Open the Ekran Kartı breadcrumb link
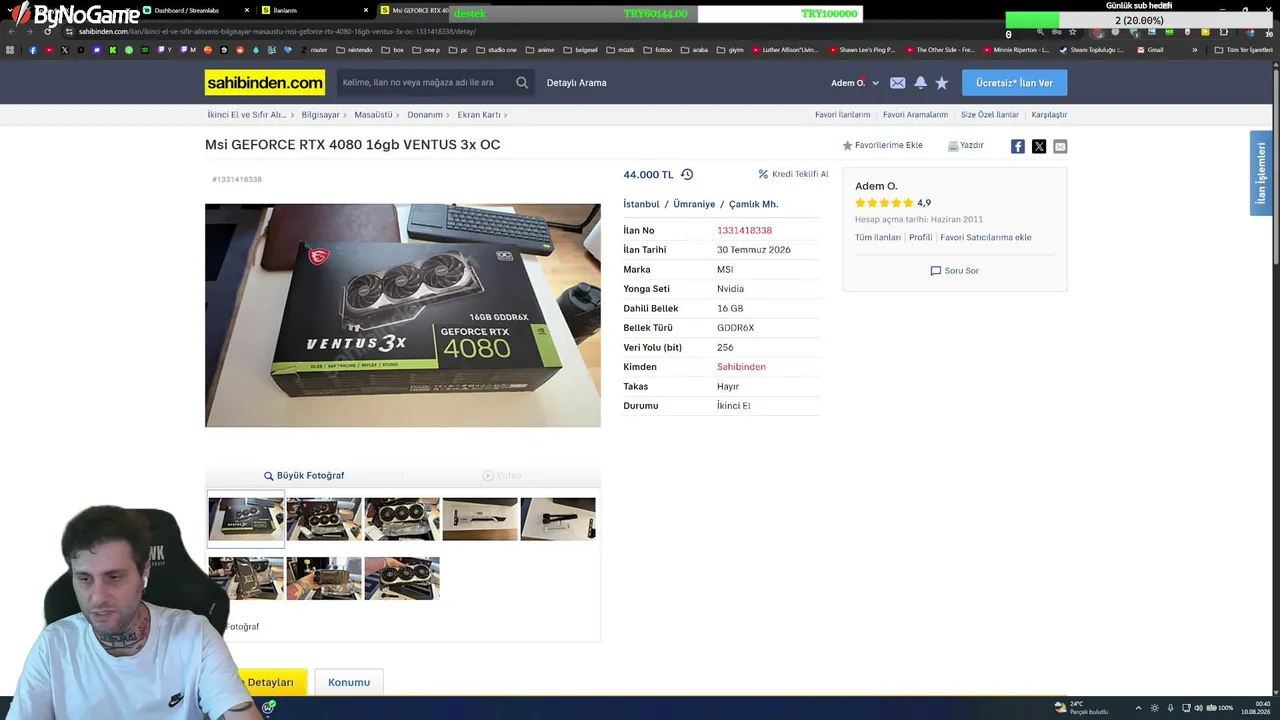 tap(479, 115)
